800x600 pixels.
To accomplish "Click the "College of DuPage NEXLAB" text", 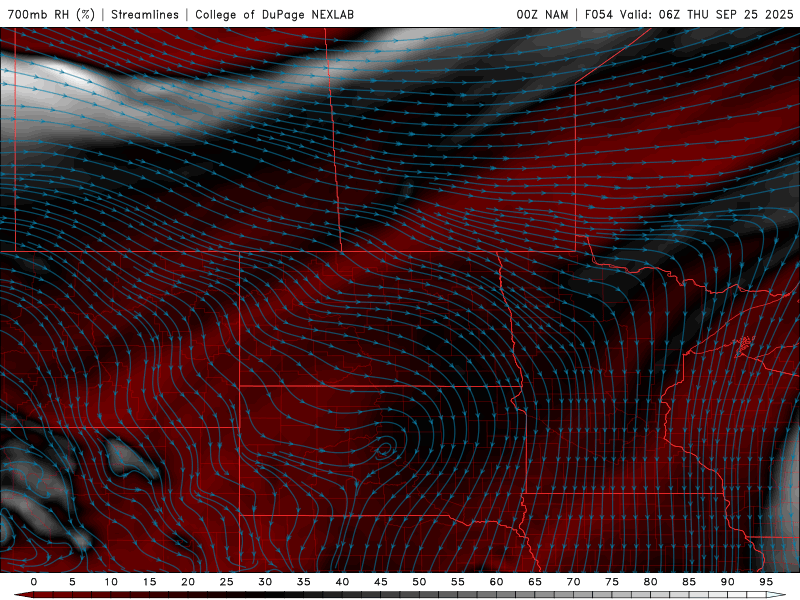I will click(274, 14).
